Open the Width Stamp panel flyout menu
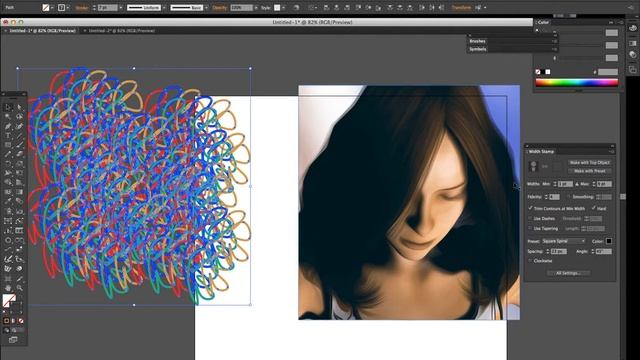The image size is (640, 360). [611, 151]
